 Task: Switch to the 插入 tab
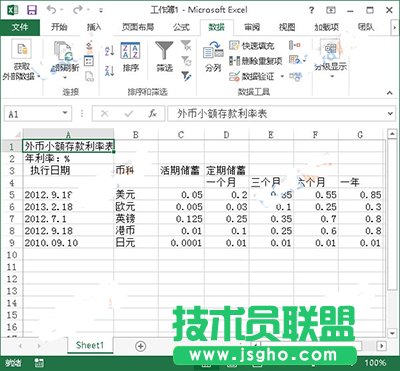(94, 27)
